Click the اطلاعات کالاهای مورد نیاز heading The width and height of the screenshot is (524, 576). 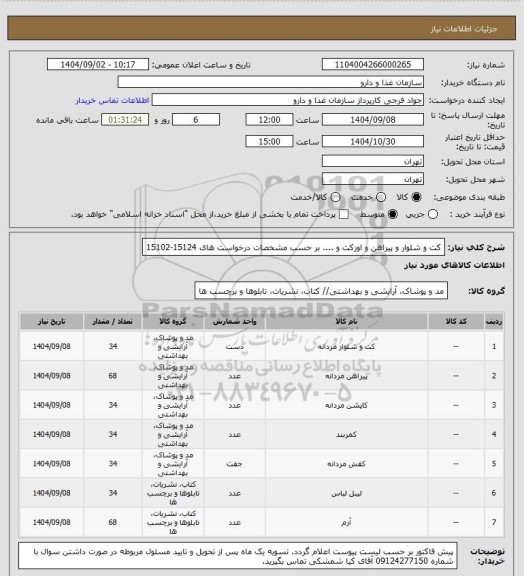tap(455, 265)
